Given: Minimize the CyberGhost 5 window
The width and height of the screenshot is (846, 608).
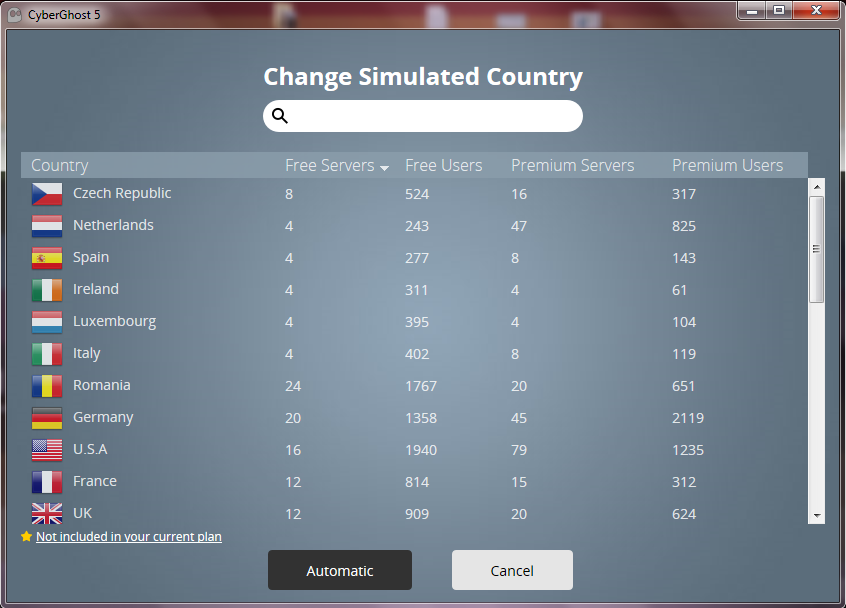Looking at the screenshot, I should pos(752,10).
